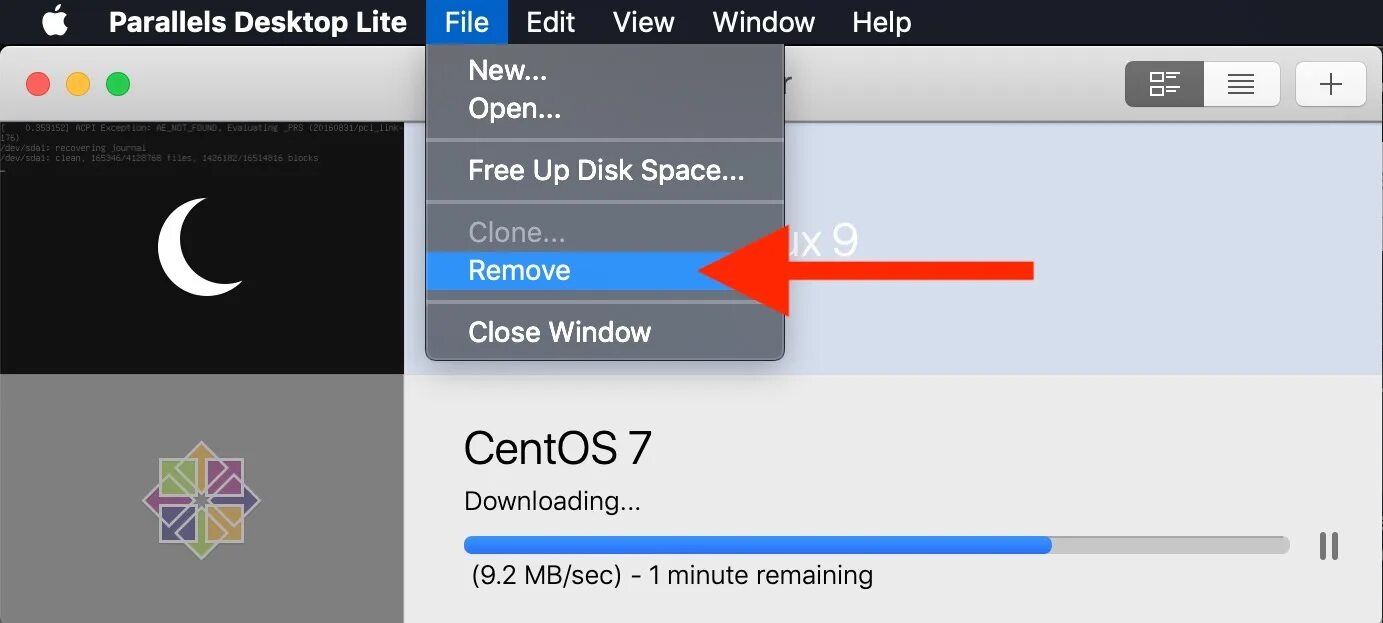Switch to compact list view icon
The height and width of the screenshot is (623, 1383).
pos(1241,84)
